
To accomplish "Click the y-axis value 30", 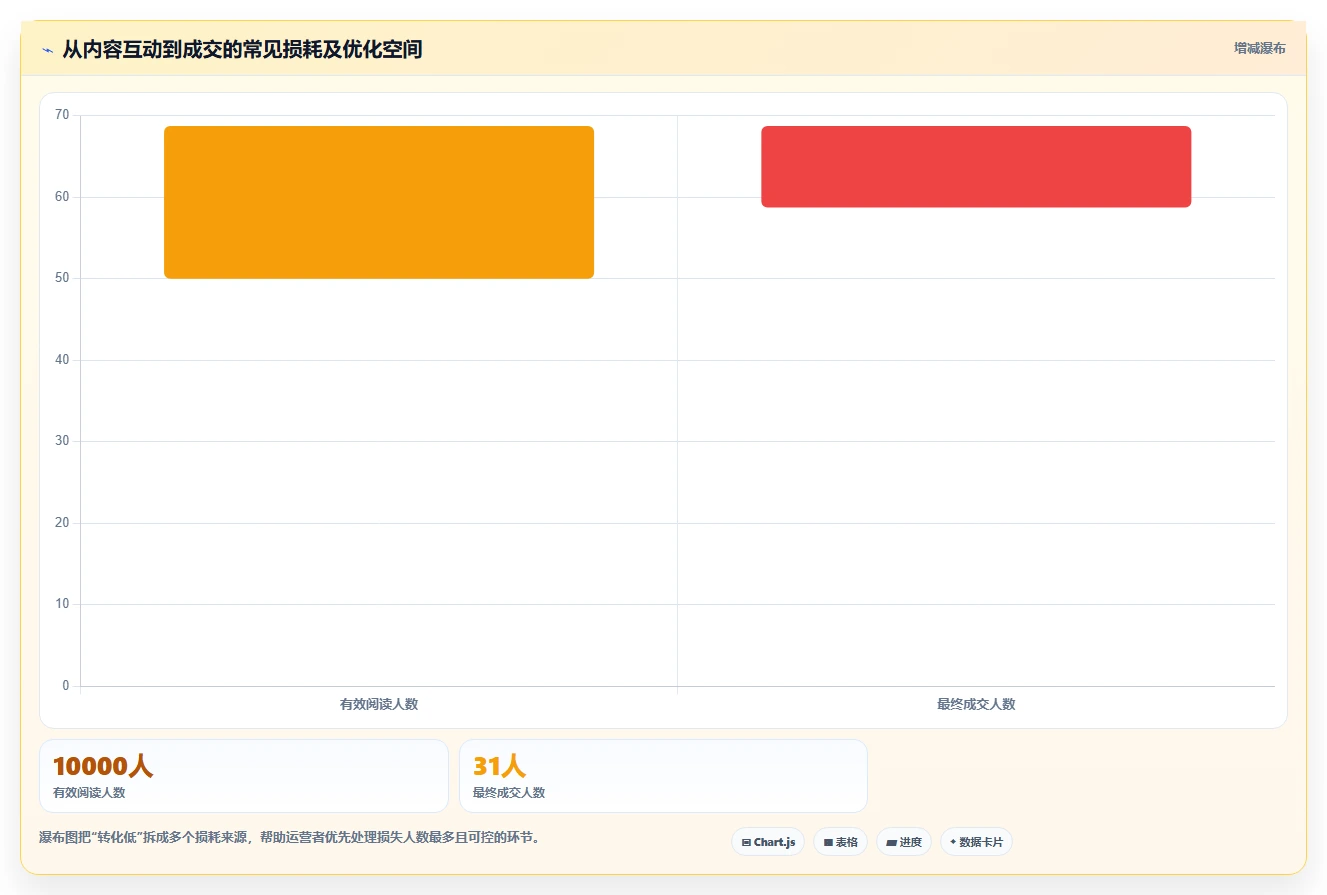I will pyautogui.click(x=62, y=441).
